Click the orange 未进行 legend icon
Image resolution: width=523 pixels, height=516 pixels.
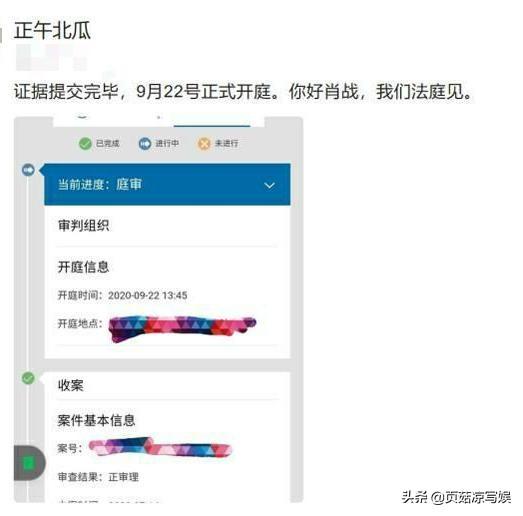pos(204,144)
